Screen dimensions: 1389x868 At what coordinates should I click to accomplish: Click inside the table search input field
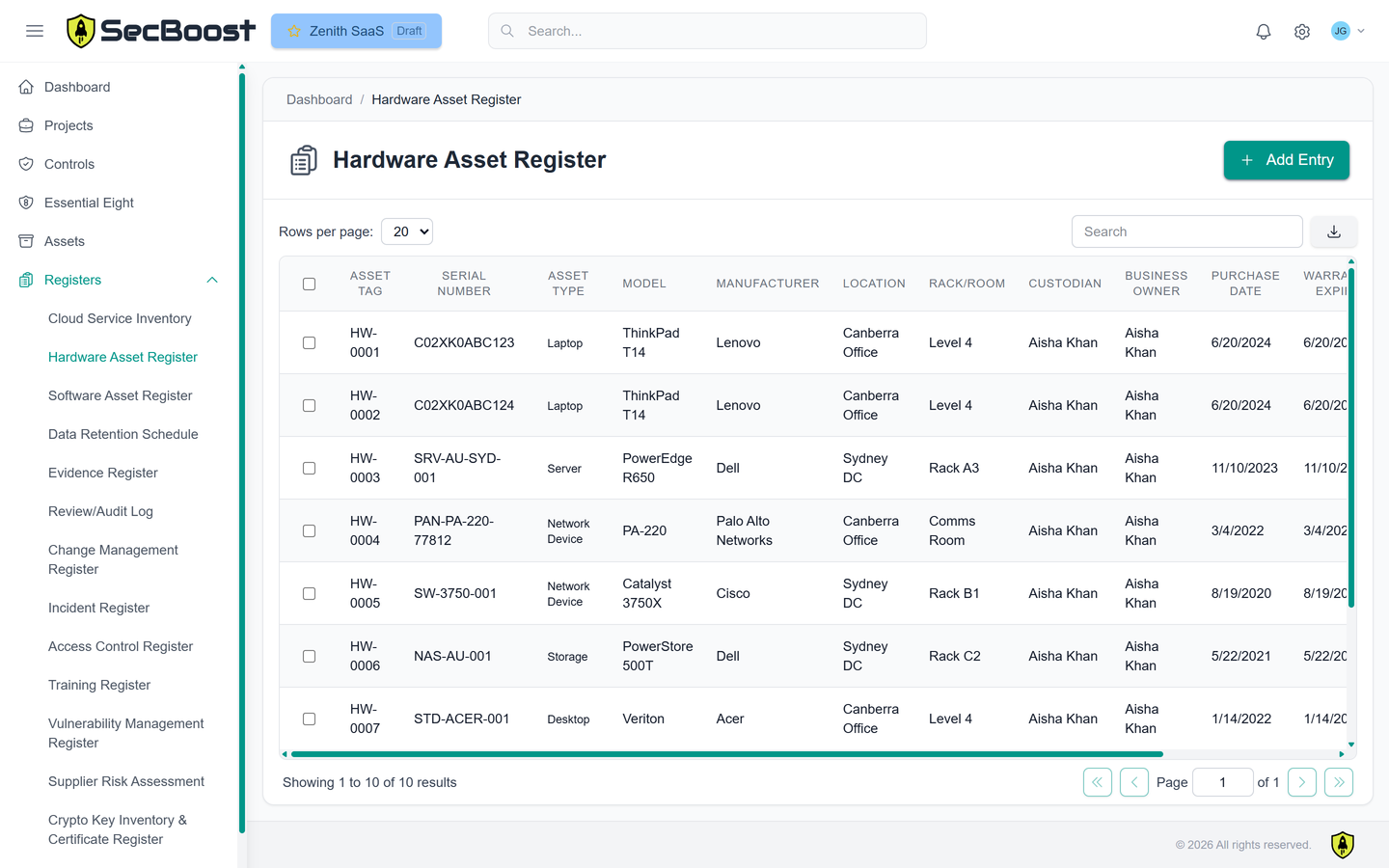[1186, 231]
